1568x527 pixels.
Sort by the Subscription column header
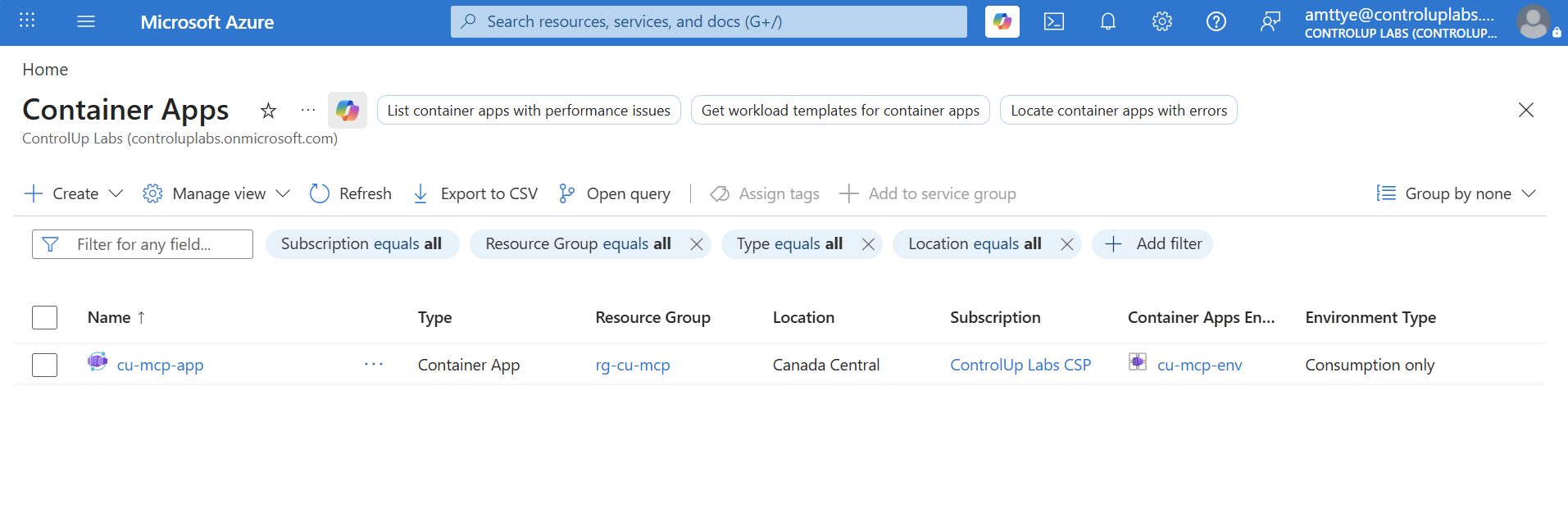click(995, 317)
